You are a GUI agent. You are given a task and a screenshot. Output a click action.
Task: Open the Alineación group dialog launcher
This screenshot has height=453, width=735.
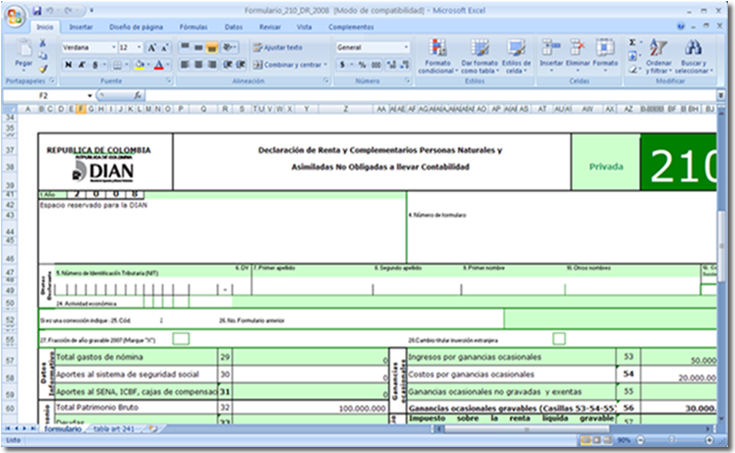[x=326, y=81]
